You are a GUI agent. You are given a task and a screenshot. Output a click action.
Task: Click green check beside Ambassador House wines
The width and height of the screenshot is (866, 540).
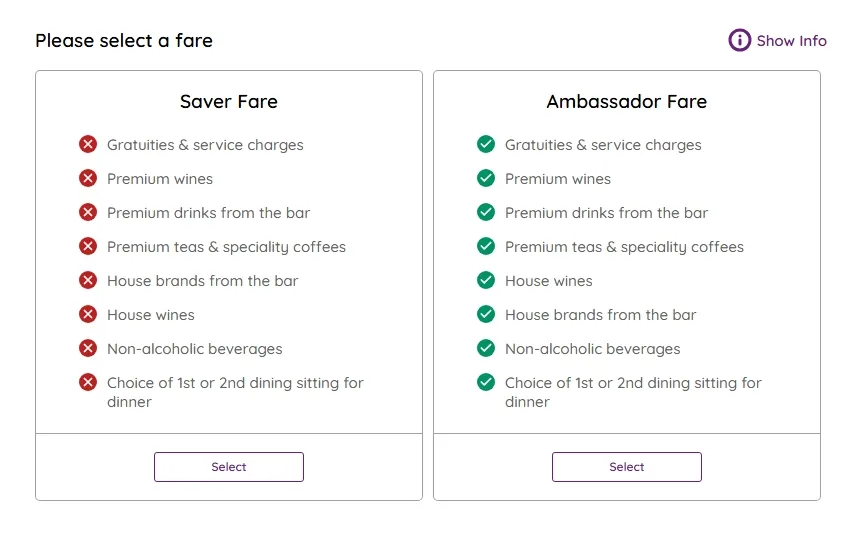pos(486,281)
